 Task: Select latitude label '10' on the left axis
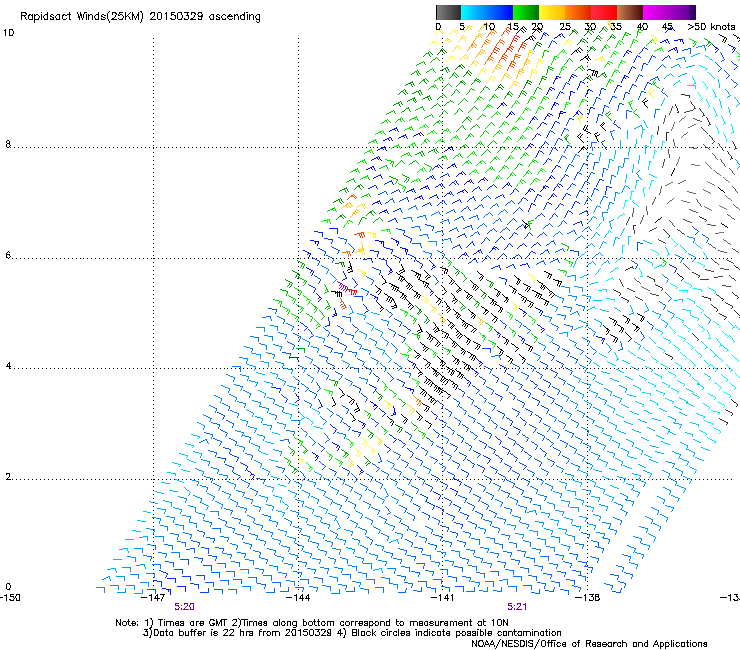point(8,33)
